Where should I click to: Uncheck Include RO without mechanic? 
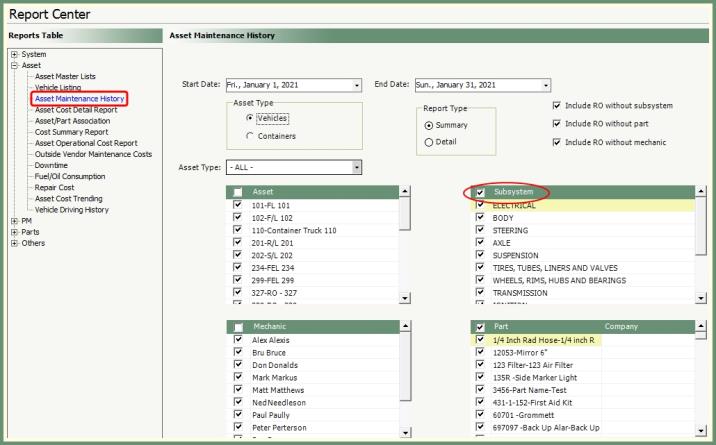point(557,142)
